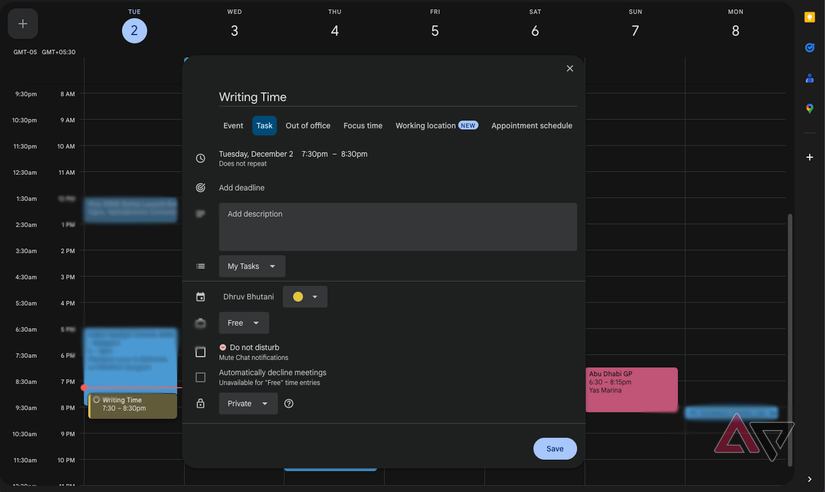Check Automatically decline meetings box
This screenshot has height=492, width=825.
pyautogui.click(x=201, y=377)
